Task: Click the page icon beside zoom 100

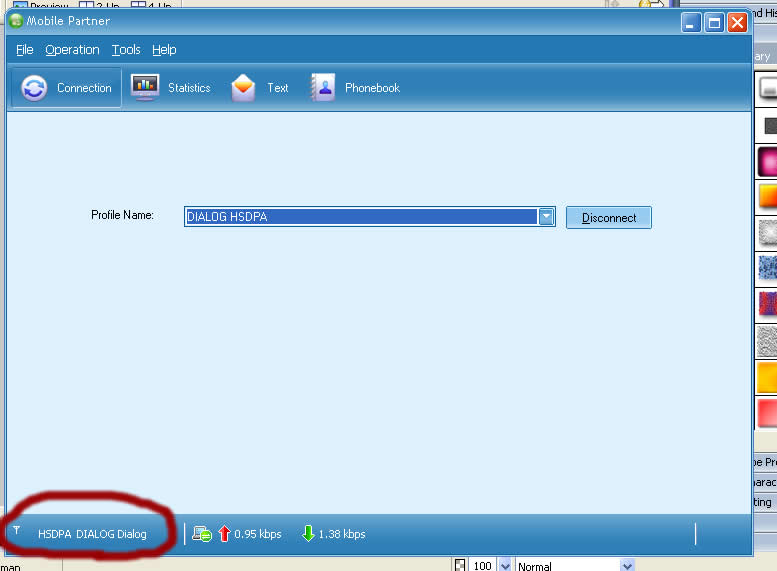Action: click(x=459, y=565)
